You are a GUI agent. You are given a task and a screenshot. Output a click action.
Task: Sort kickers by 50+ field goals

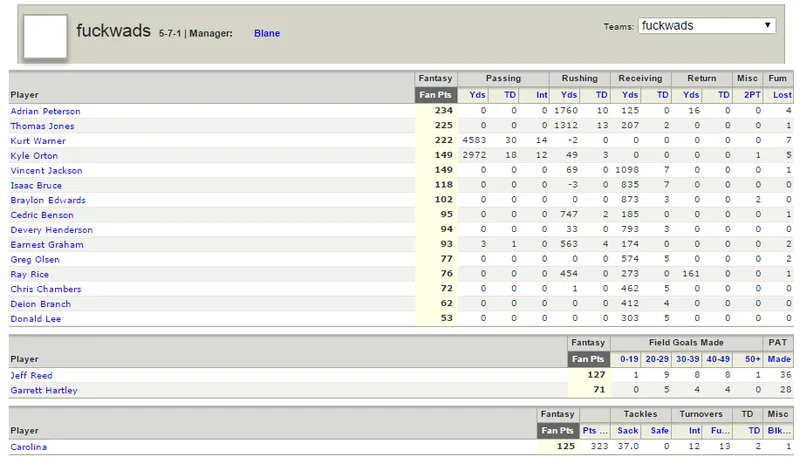click(753, 359)
